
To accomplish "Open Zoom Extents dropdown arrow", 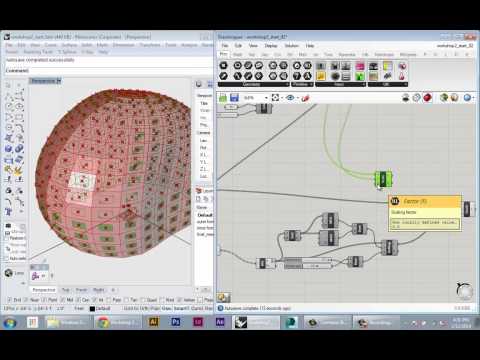I will 282,98.
